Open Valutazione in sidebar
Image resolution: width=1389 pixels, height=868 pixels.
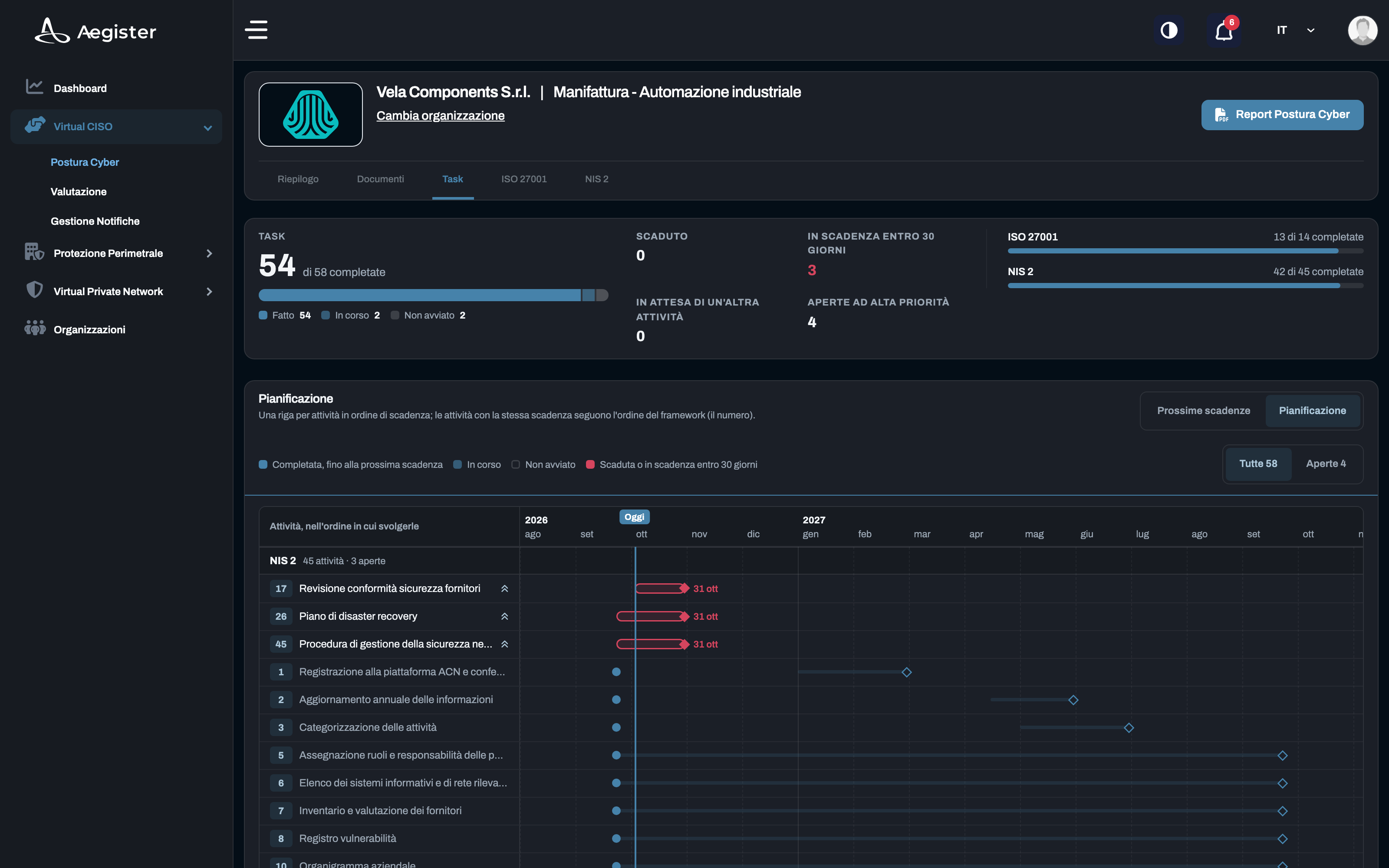(x=78, y=192)
